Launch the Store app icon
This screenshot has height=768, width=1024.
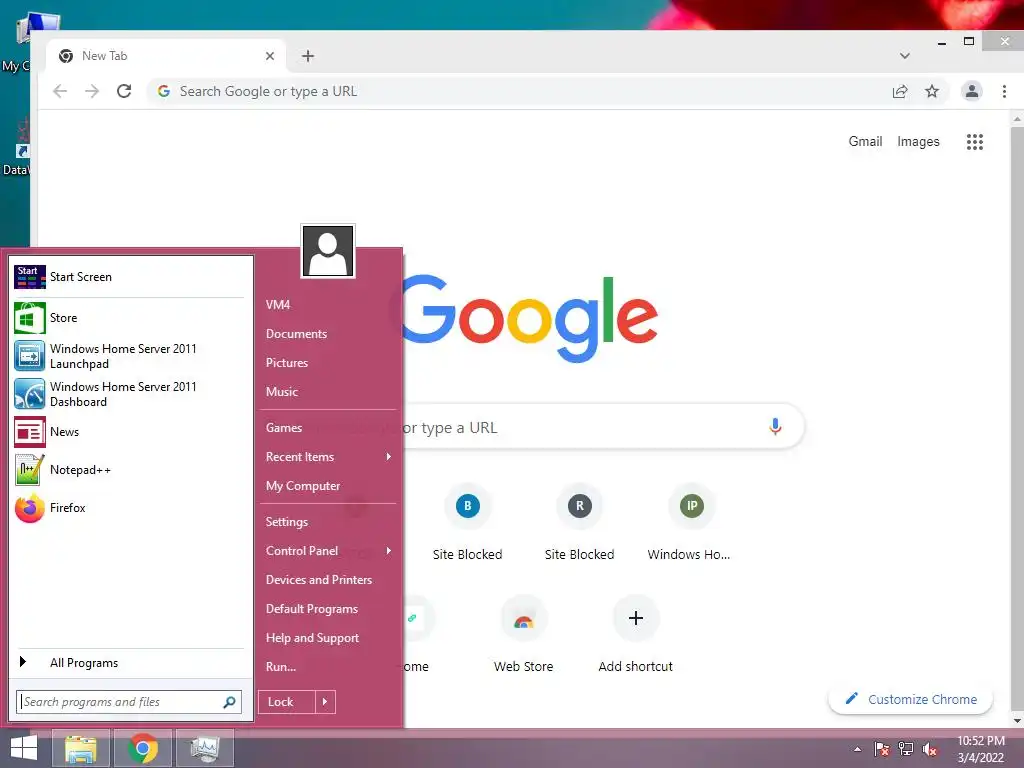(x=29, y=318)
